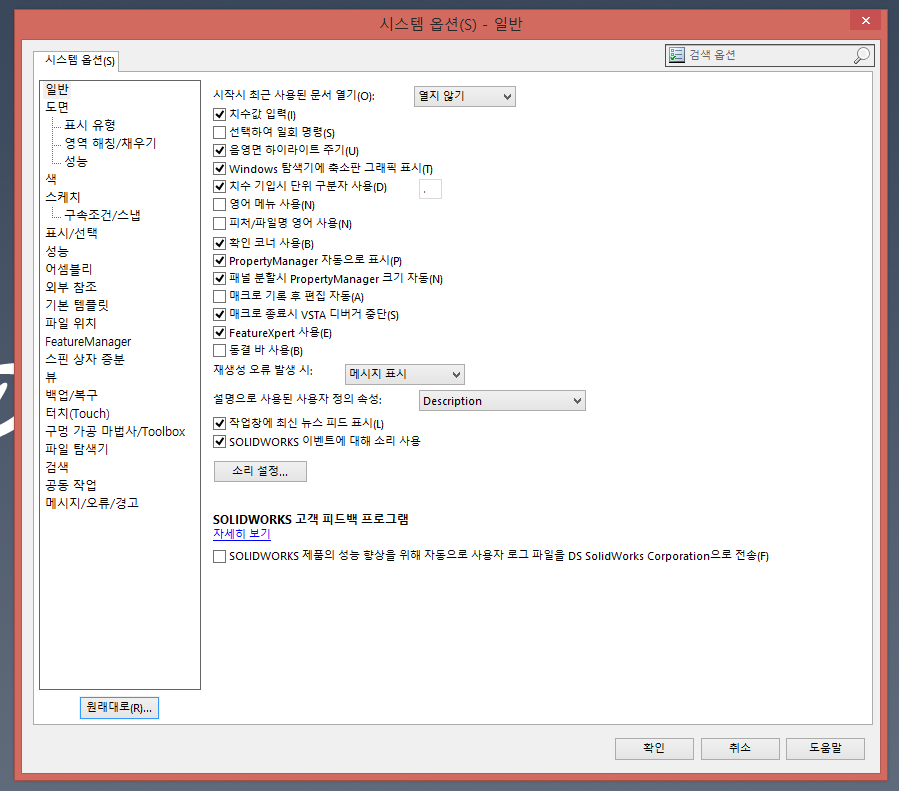Toggle the 동결 바 사용 checkbox
The height and width of the screenshot is (791, 899).
click(218, 350)
